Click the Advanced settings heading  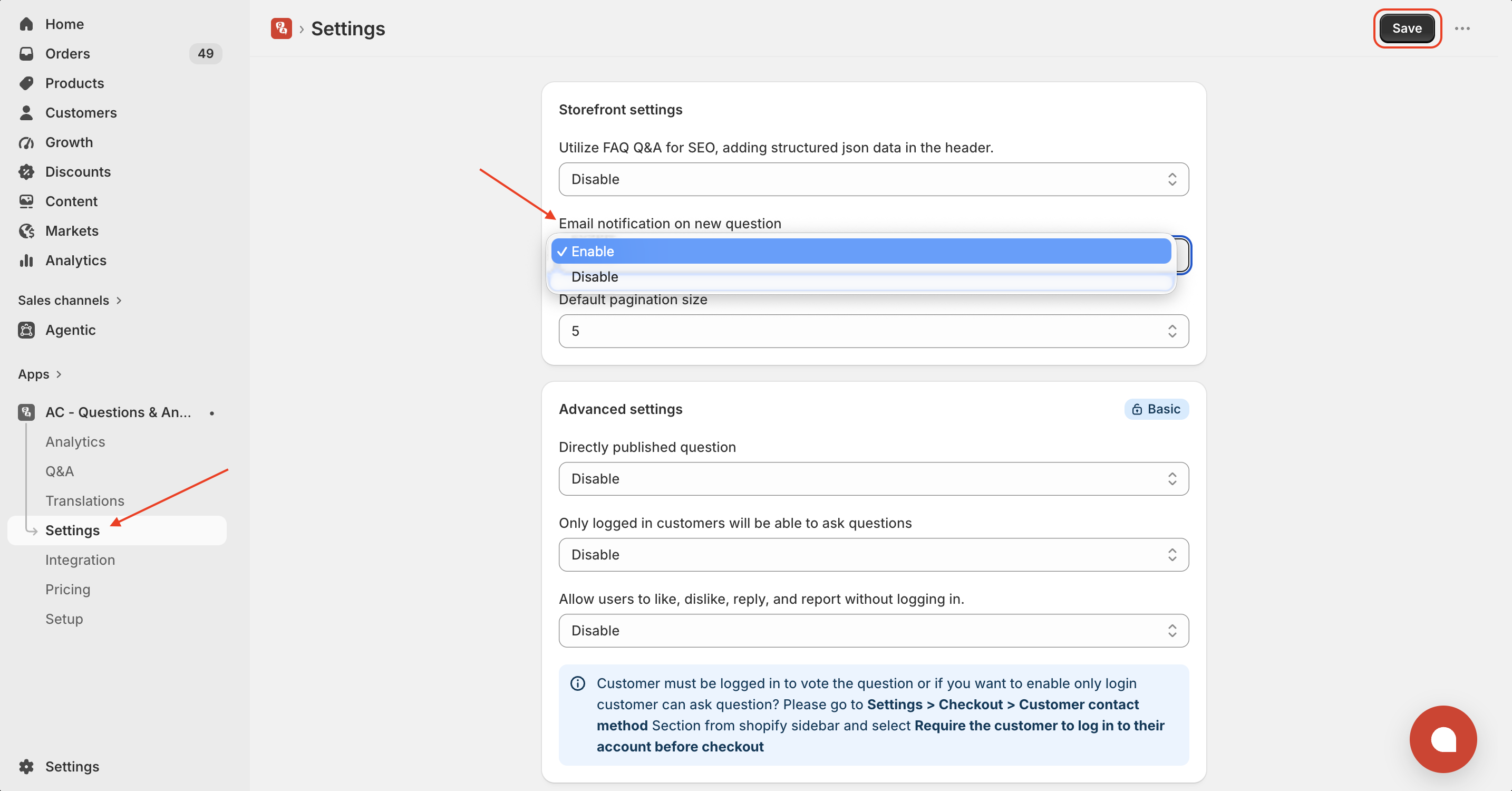[x=621, y=409]
